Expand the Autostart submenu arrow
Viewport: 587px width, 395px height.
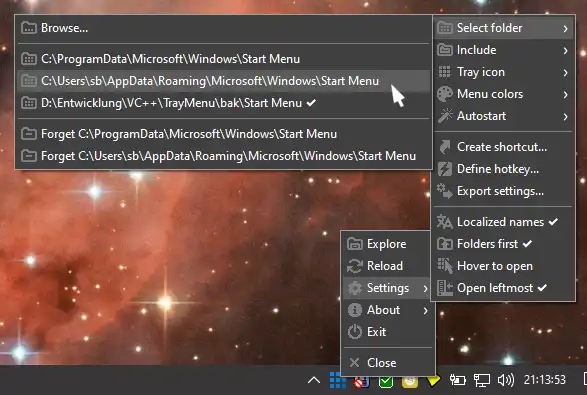point(565,116)
